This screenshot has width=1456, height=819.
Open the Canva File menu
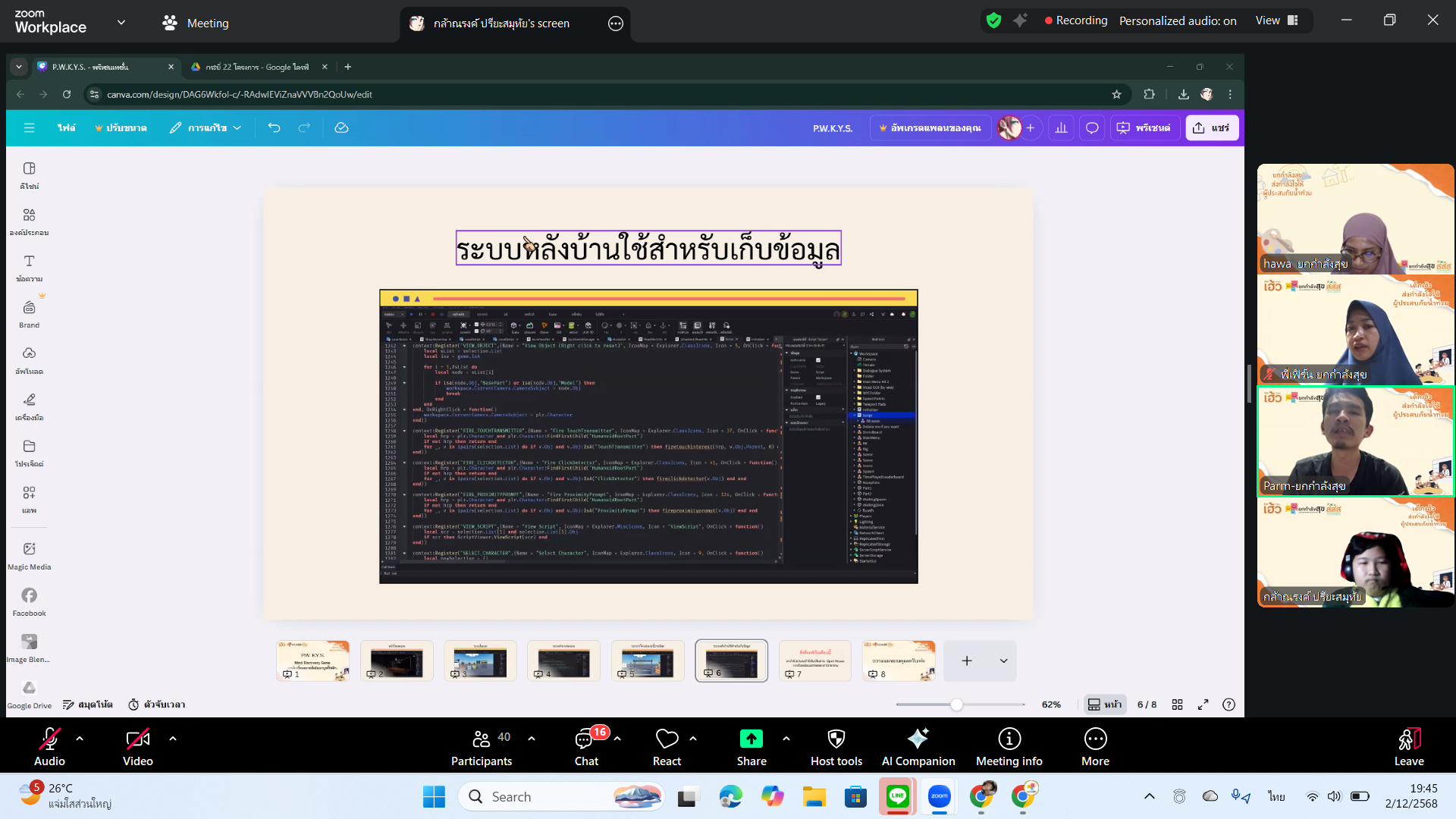(x=66, y=128)
